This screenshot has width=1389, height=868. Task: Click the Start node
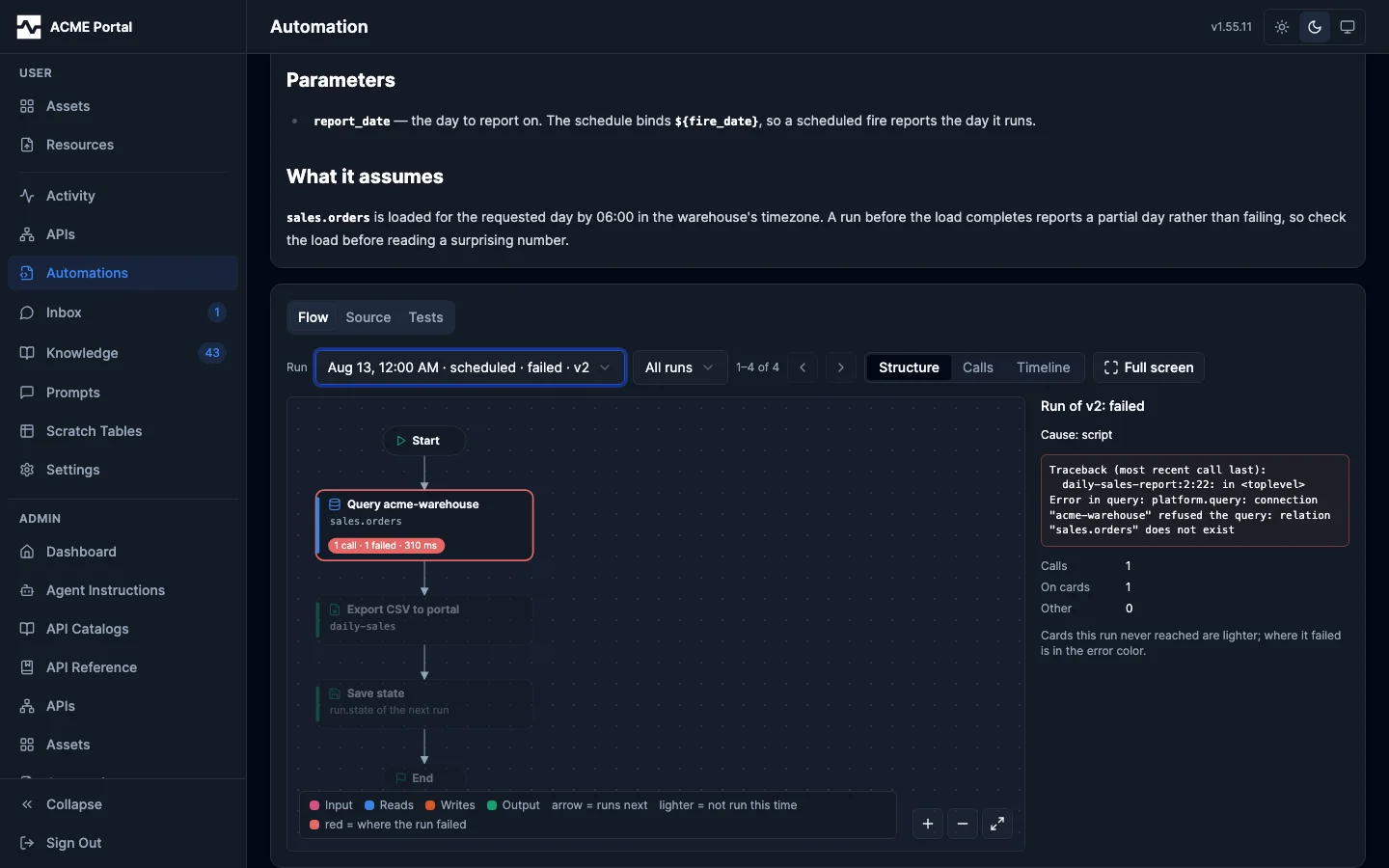click(424, 441)
